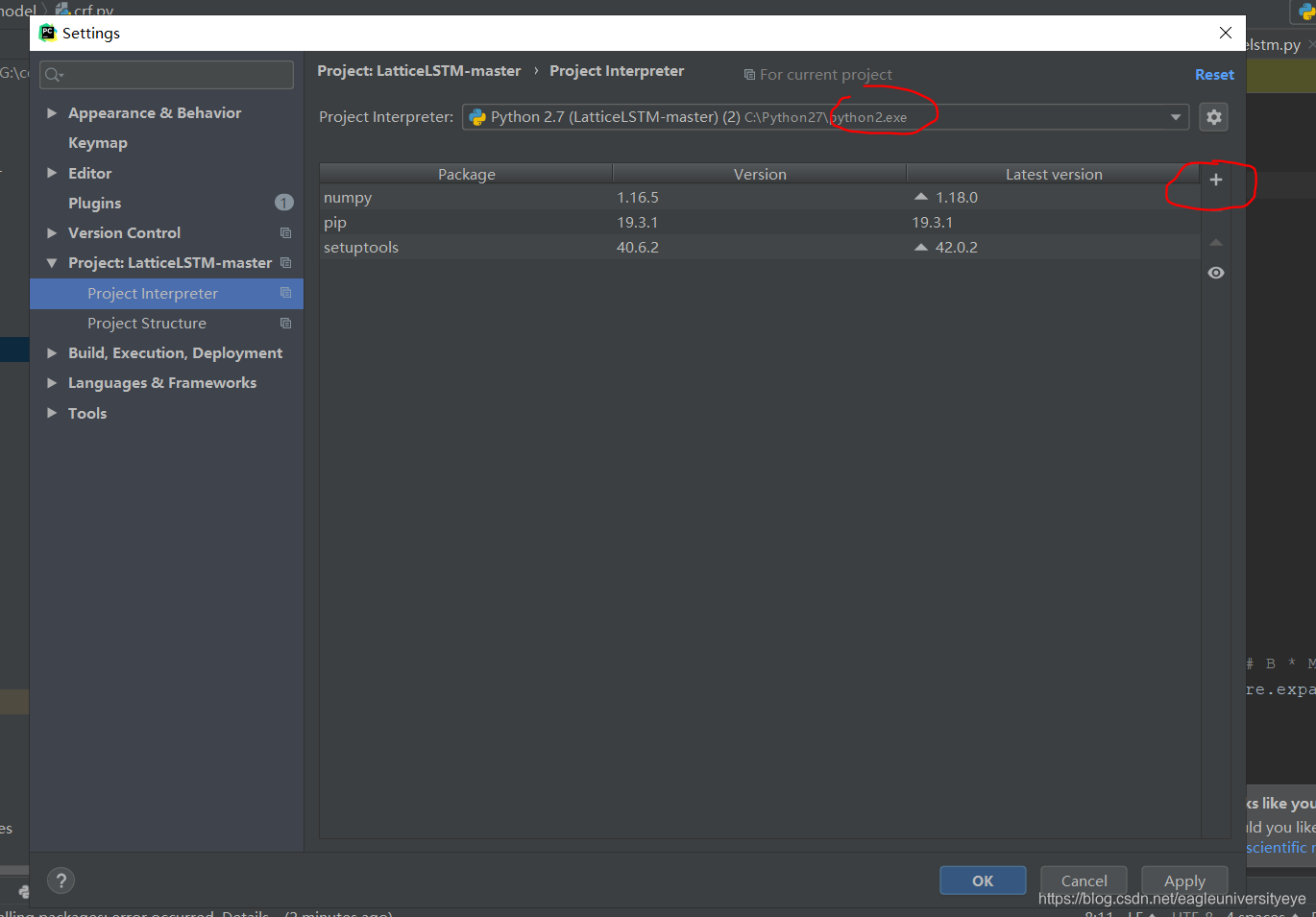Expand Build, Execution, Deployment section
Screen dimensions: 1316x917
coord(52,353)
